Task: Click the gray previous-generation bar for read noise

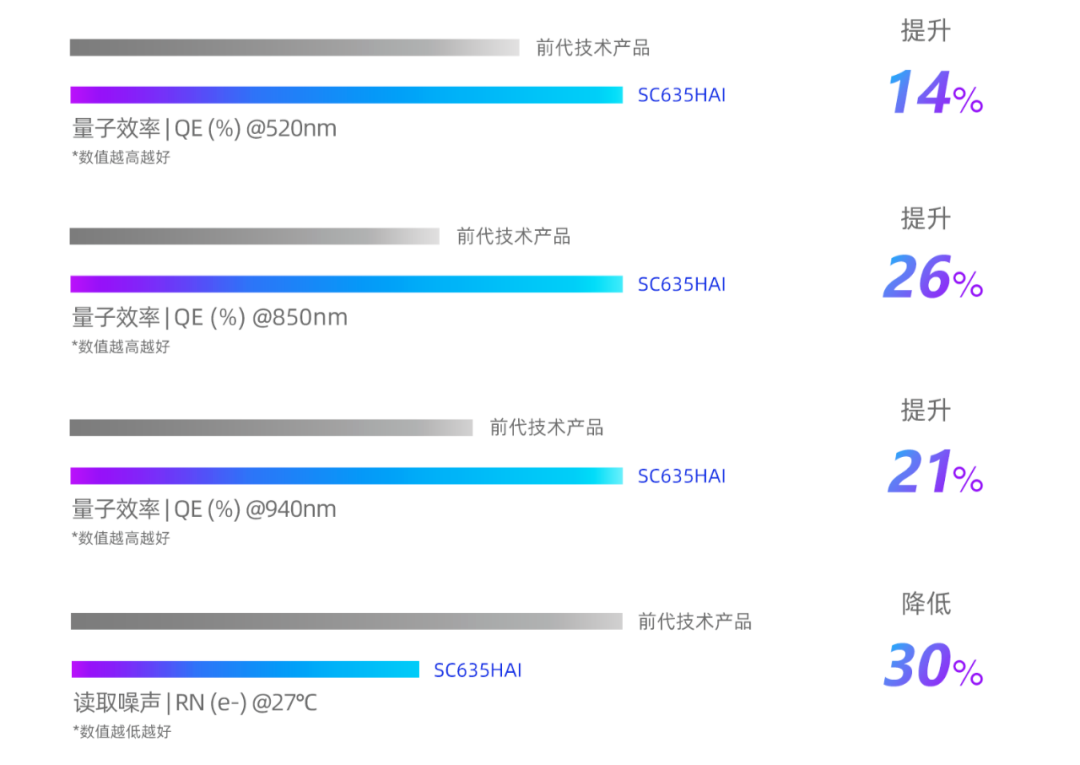Action: click(346, 621)
